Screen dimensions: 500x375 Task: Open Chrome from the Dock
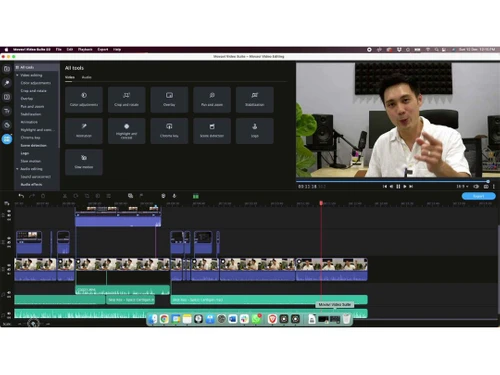(x=164, y=319)
